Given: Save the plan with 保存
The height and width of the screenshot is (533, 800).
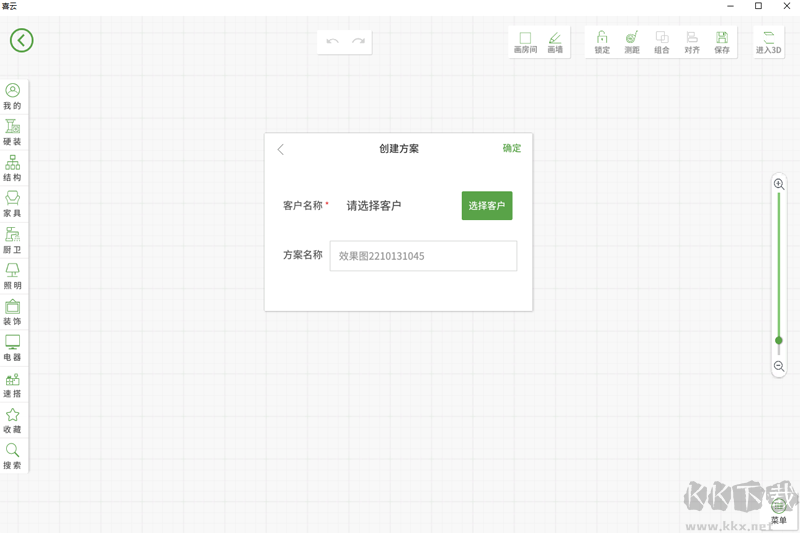Looking at the screenshot, I should pyautogui.click(x=722, y=42).
